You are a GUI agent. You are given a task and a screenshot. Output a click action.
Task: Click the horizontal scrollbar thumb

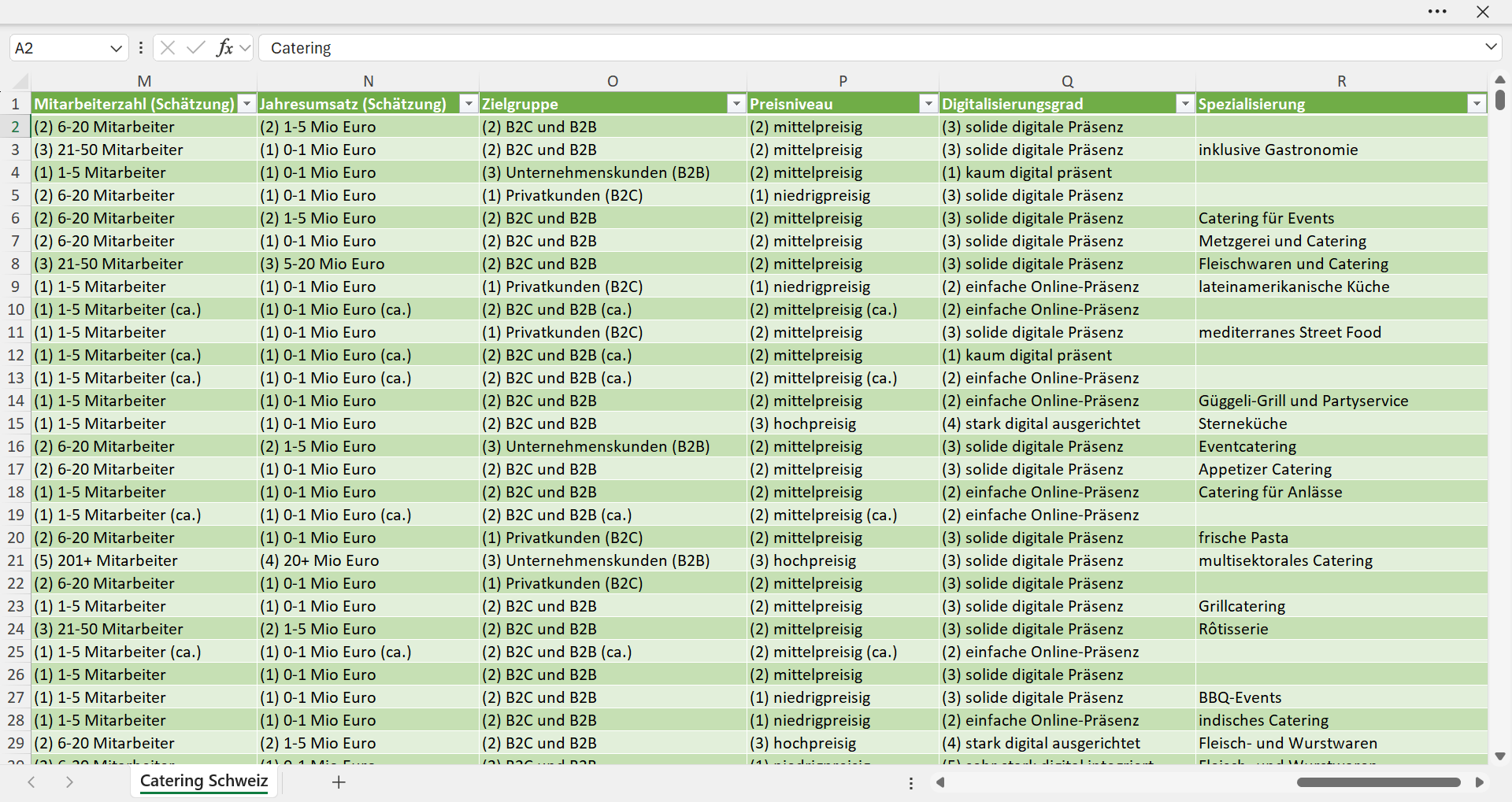pos(1378,782)
